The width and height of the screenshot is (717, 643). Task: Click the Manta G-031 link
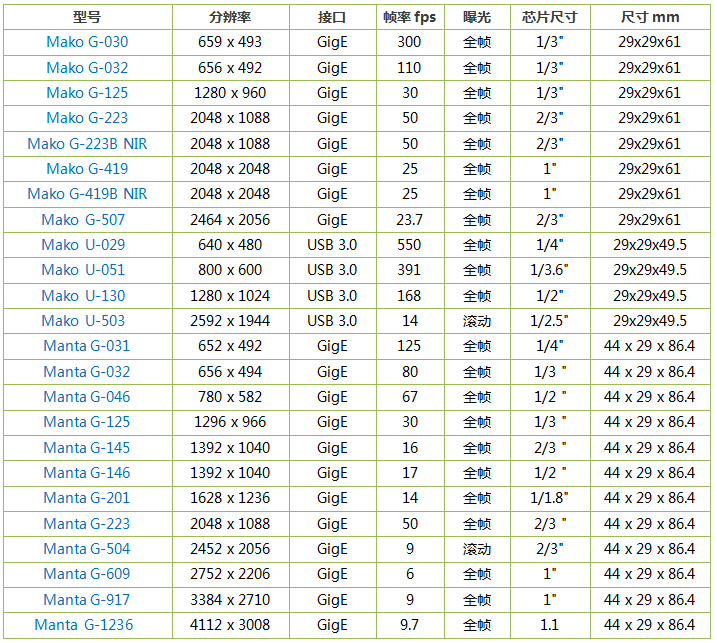87,346
